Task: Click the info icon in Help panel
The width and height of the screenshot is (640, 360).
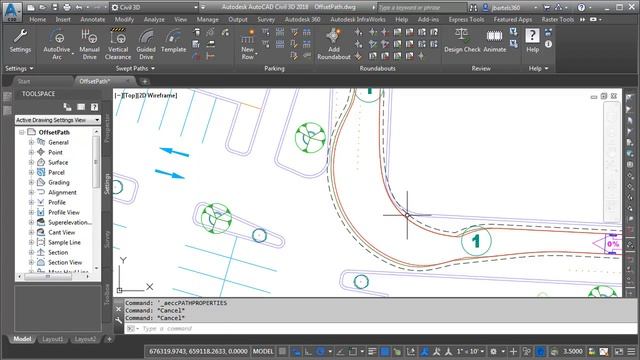Action: coord(548,44)
